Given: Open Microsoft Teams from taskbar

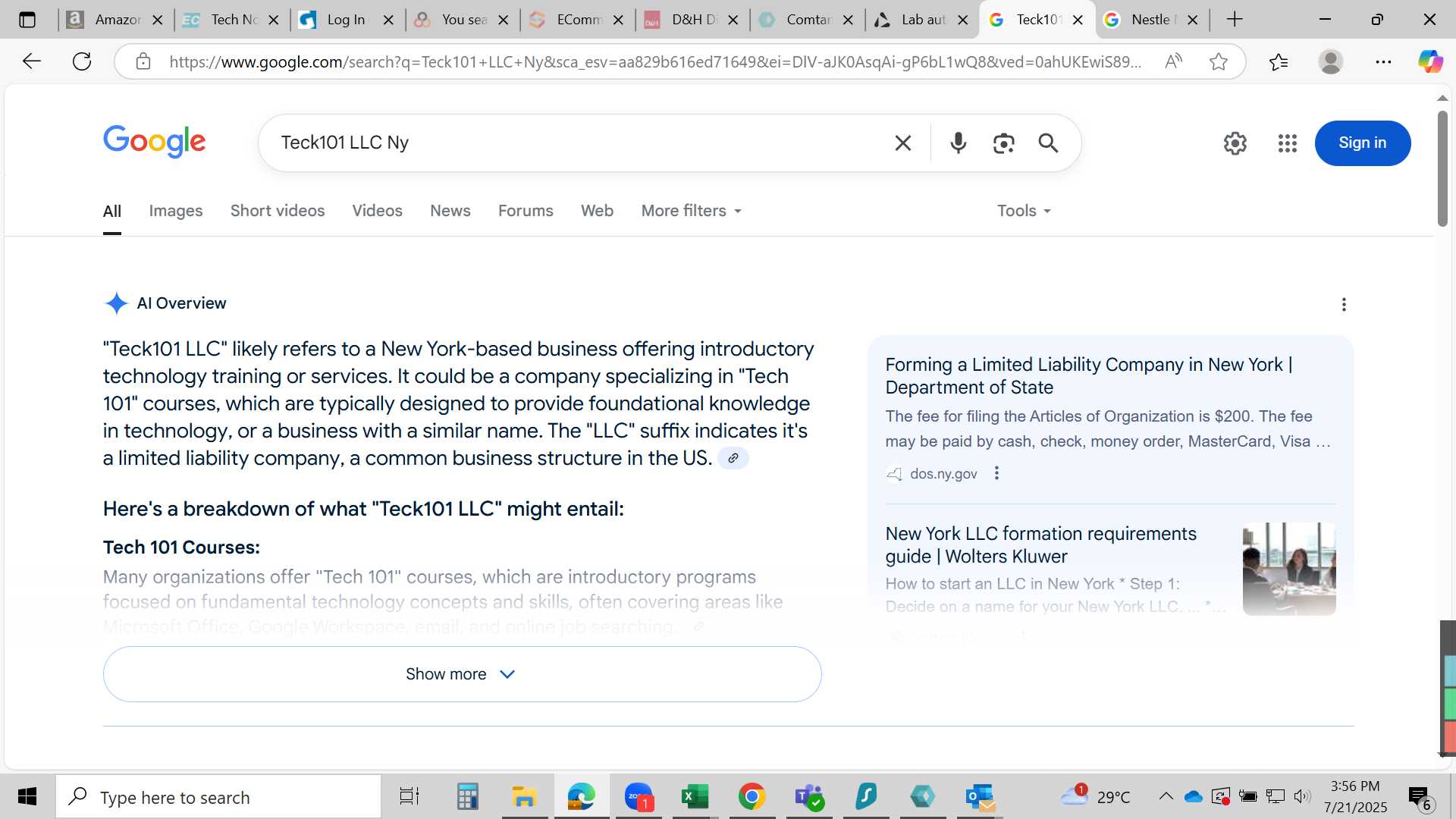Looking at the screenshot, I should (809, 796).
